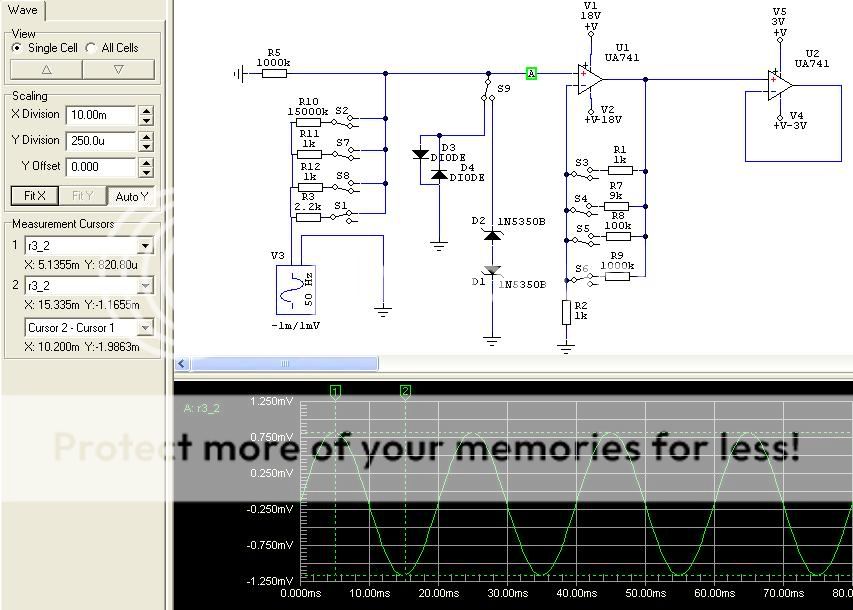Select the U1 UA741 op-amp symbol
Screen dimensions: 853x610
tap(588, 76)
